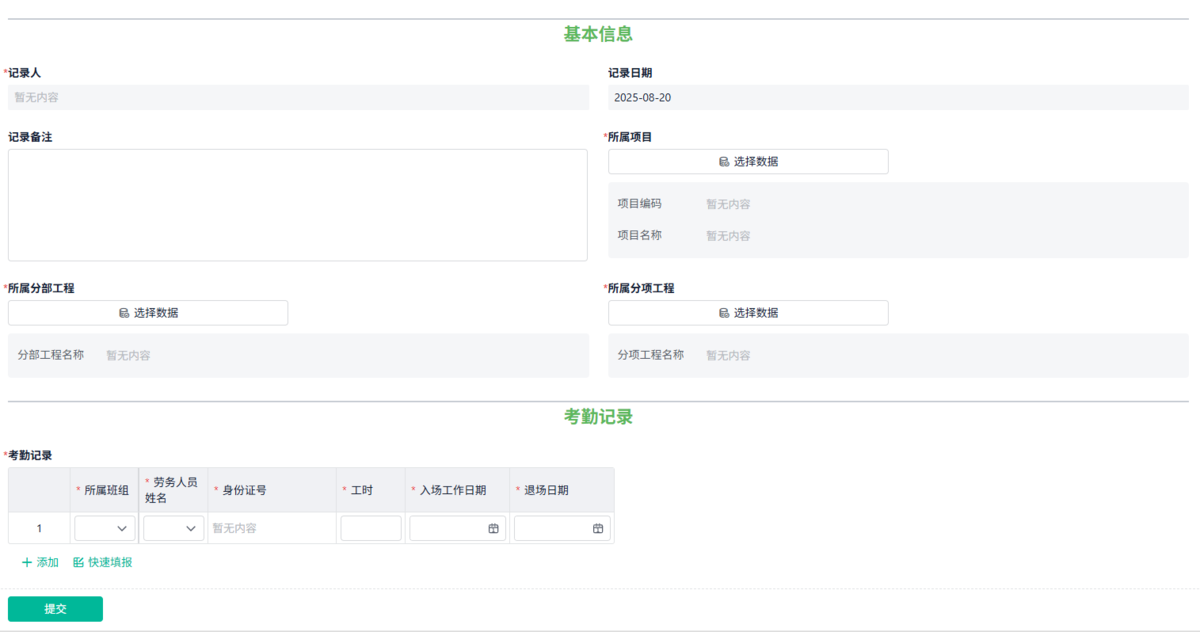Viewport: 1200px width, 632px height.
Task: Click the 快速填报 link
Action: coord(103,562)
